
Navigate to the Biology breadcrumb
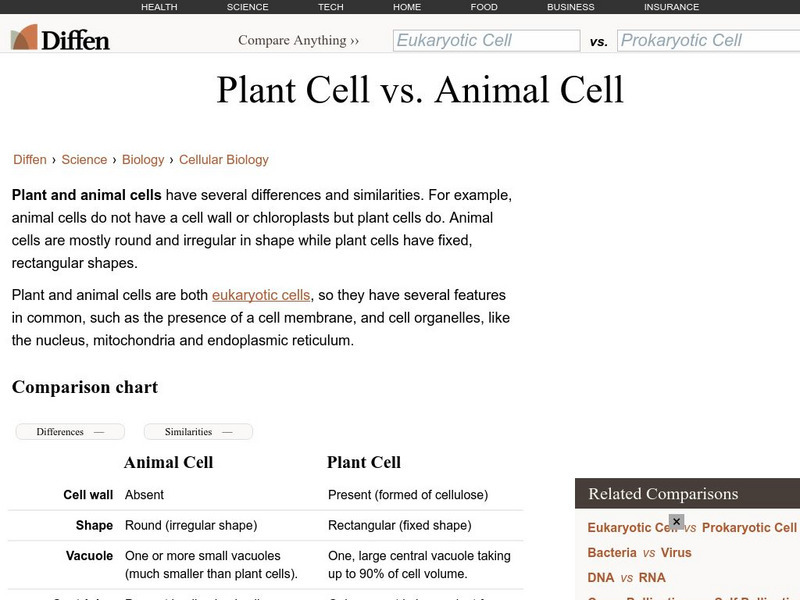[x=143, y=160]
